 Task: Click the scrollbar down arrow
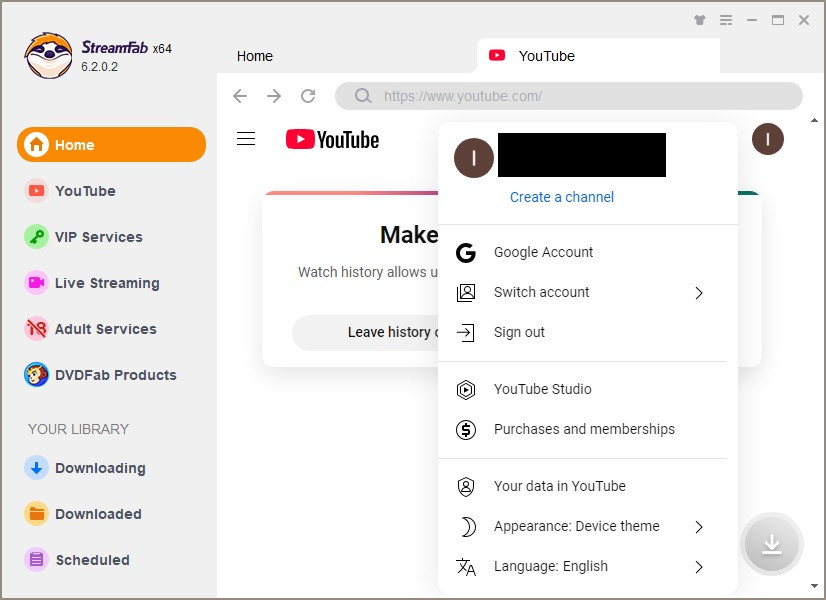pos(814,586)
